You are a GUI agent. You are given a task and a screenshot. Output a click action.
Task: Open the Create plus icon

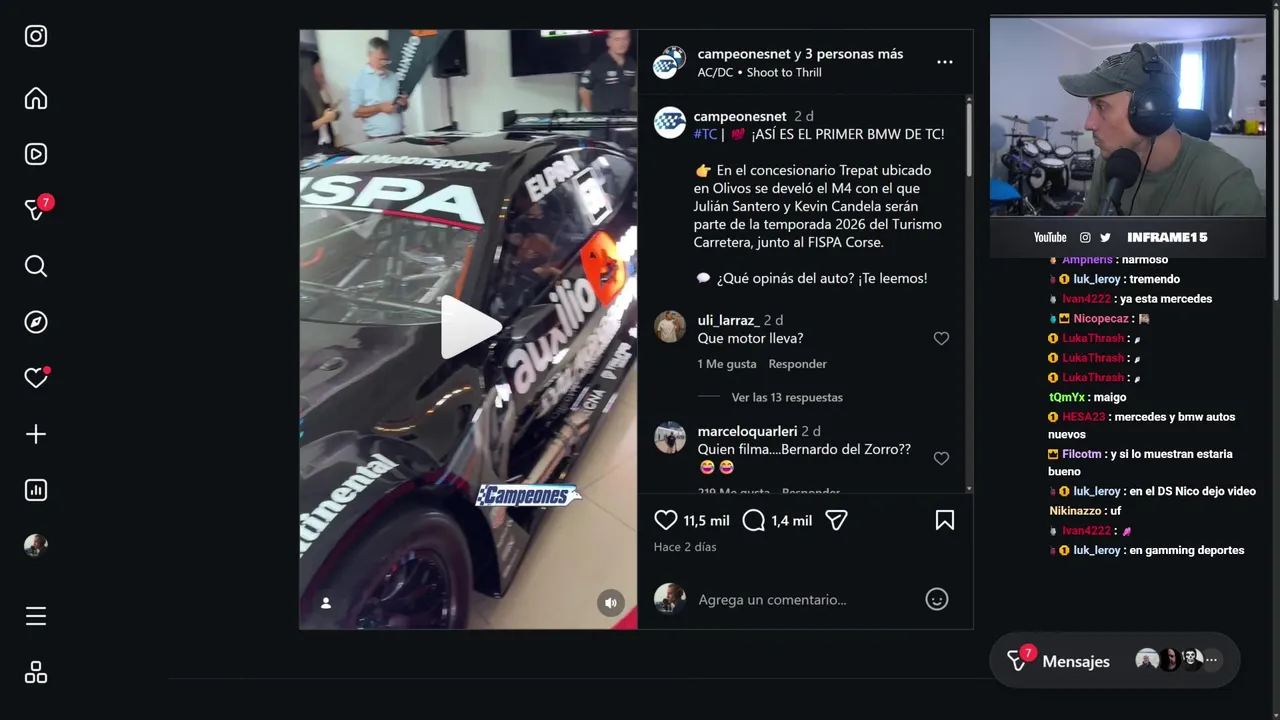36,434
